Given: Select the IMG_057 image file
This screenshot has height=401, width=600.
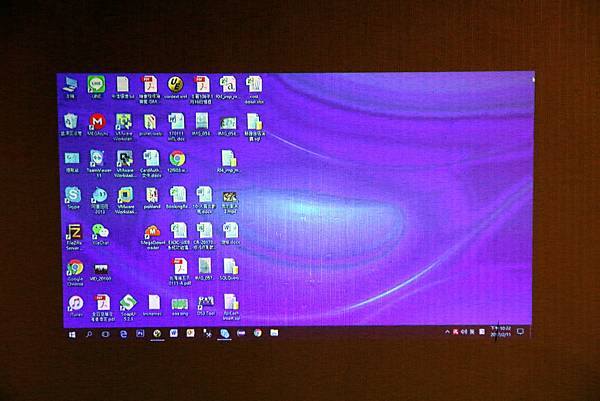Looking at the screenshot, I should [x=204, y=269].
